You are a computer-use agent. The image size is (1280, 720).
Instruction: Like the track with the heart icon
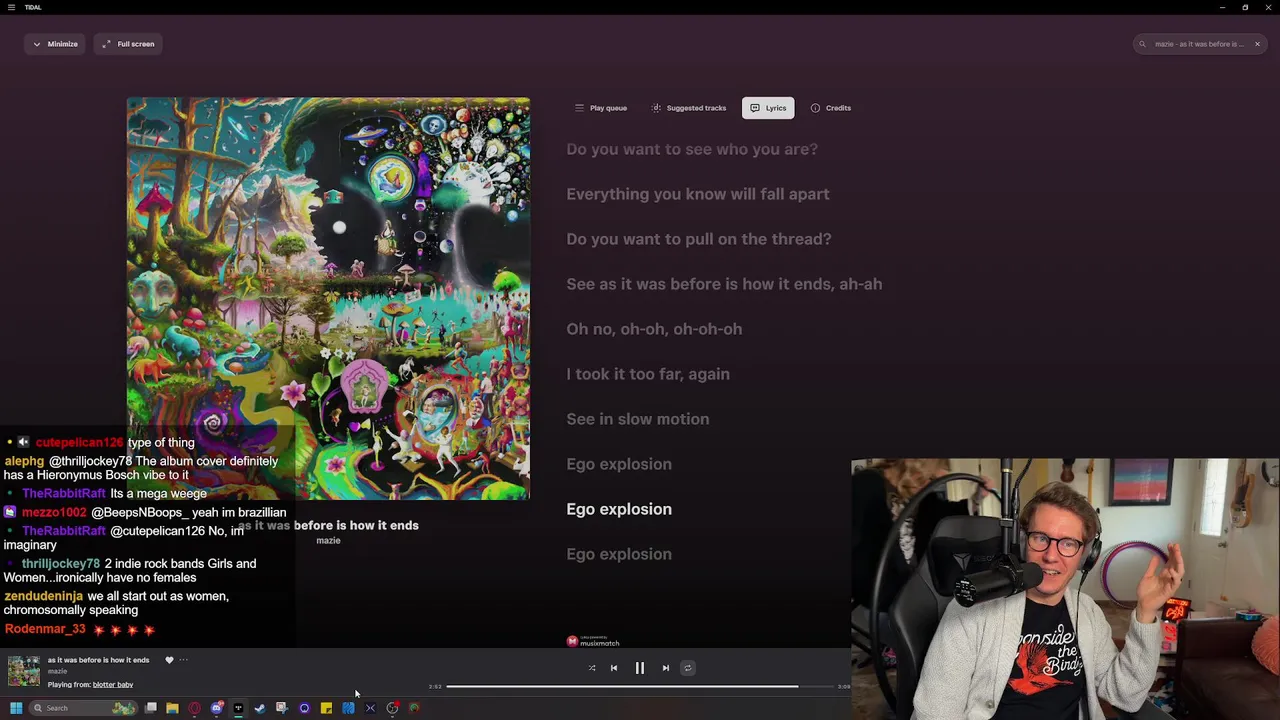[169, 660]
